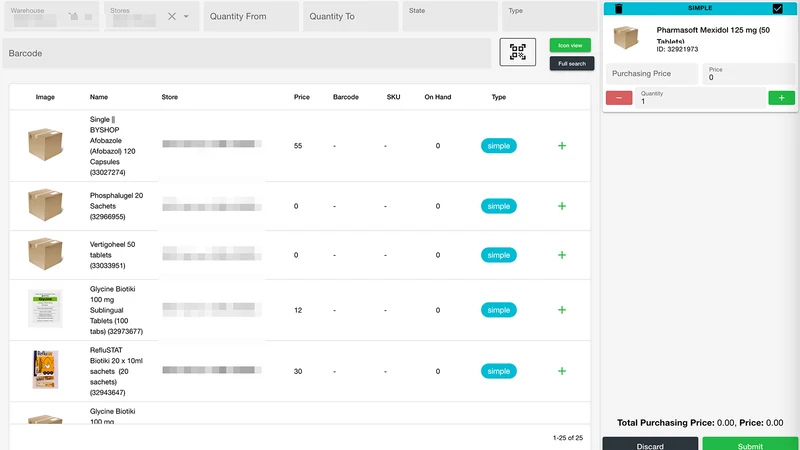Open RefluSTAT Biotiki product image
This screenshot has height=450, width=800.
pyautogui.click(x=45, y=369)
